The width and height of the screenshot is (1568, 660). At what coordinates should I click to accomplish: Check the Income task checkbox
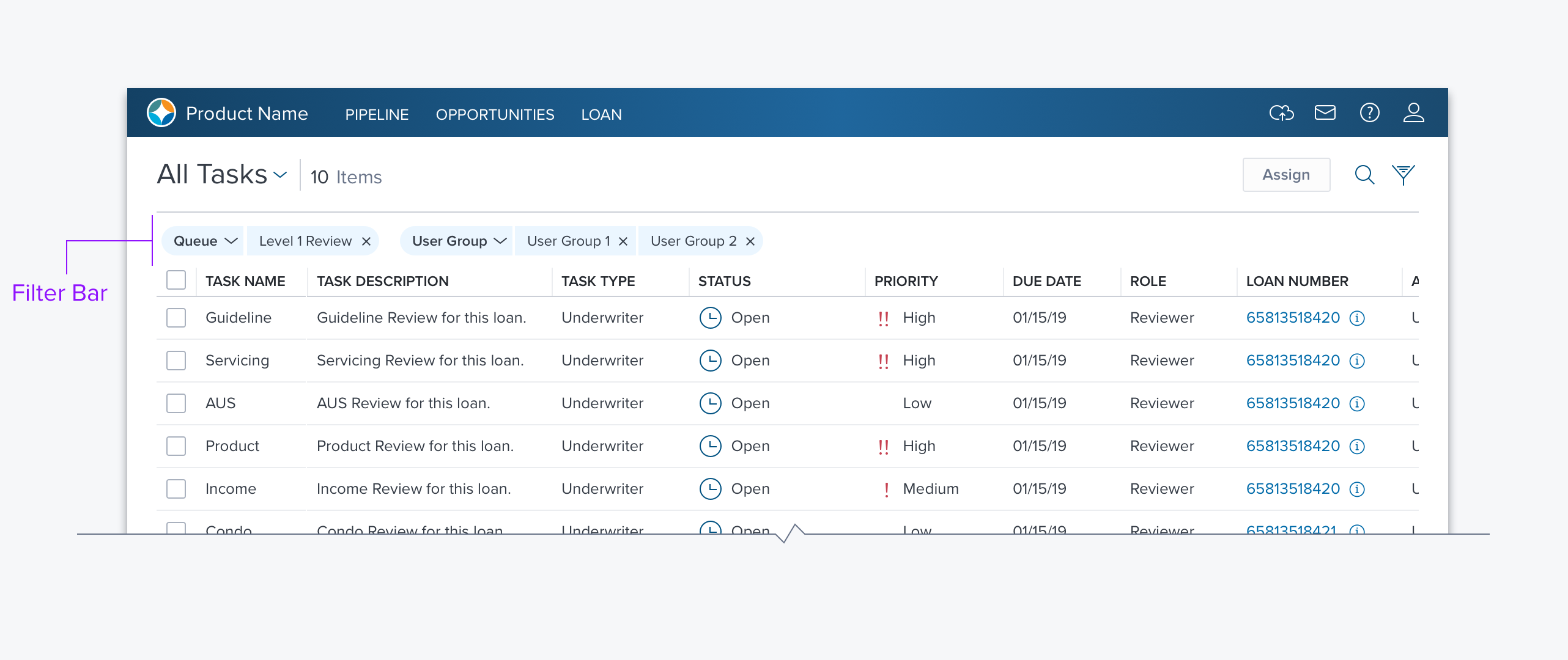pyautogui.click(x=176, y=489)
